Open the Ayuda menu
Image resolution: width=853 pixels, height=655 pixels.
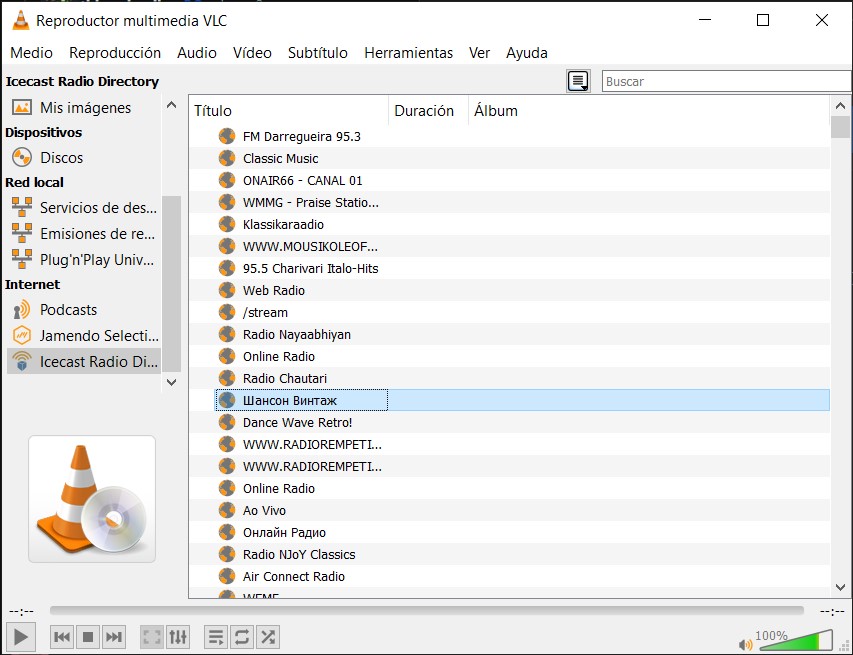(x=527, y=53)
